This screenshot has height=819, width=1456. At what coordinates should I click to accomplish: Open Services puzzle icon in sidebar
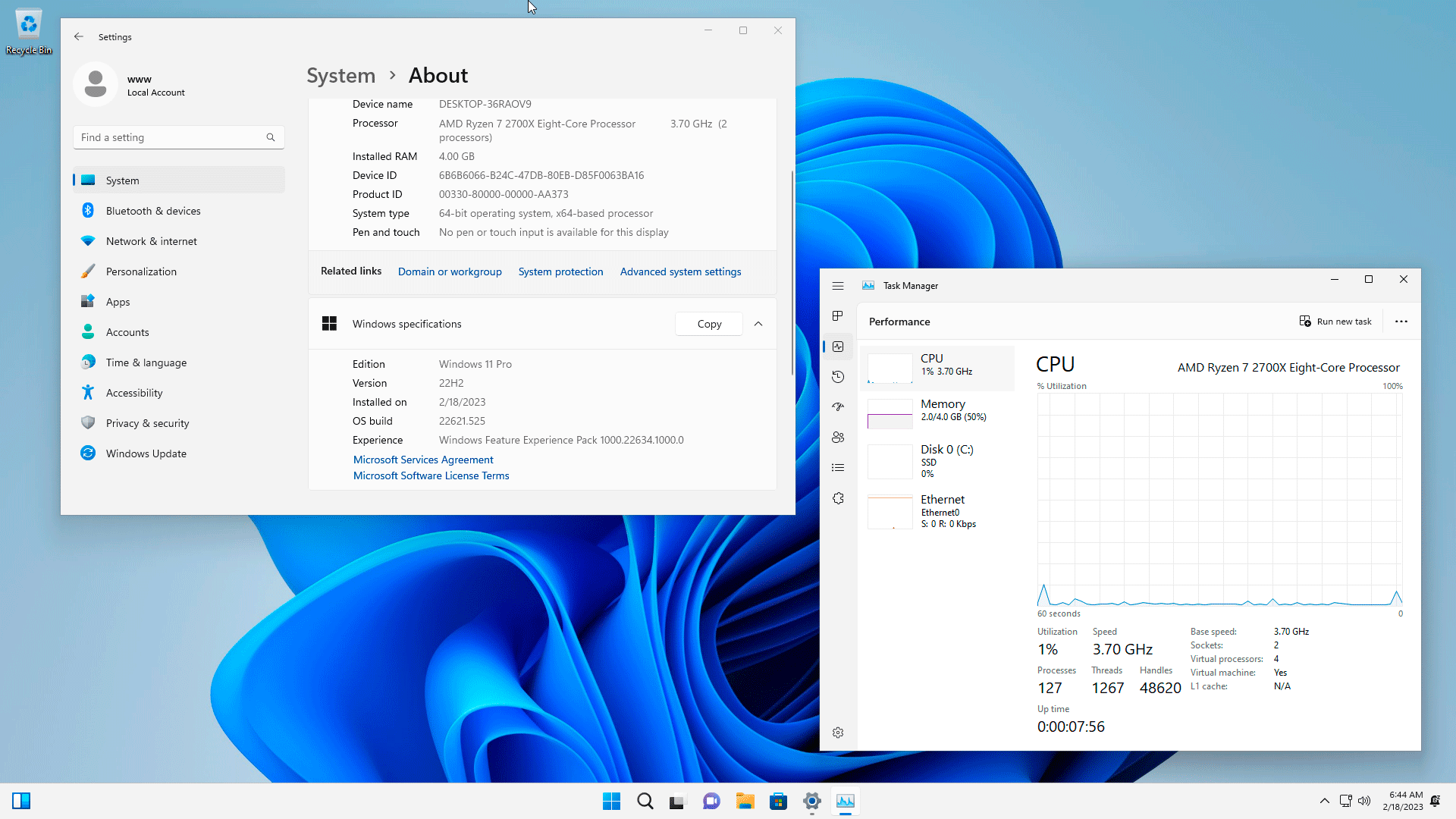838,498
